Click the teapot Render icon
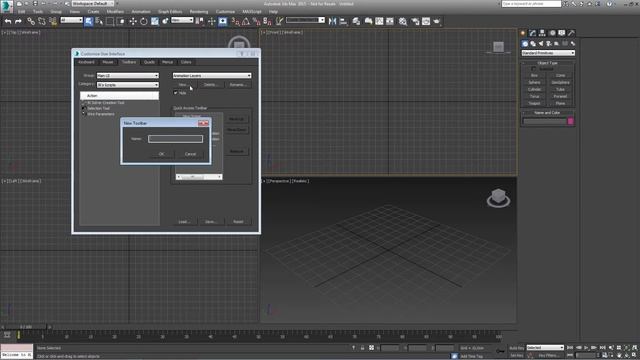The image size is (640, 360). coord(437,21)
